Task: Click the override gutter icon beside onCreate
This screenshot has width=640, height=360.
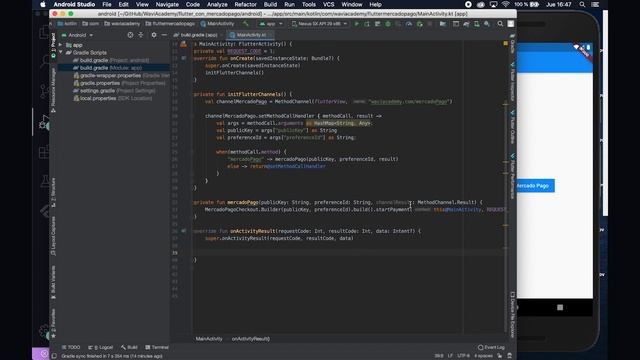Action: [184, 58]
